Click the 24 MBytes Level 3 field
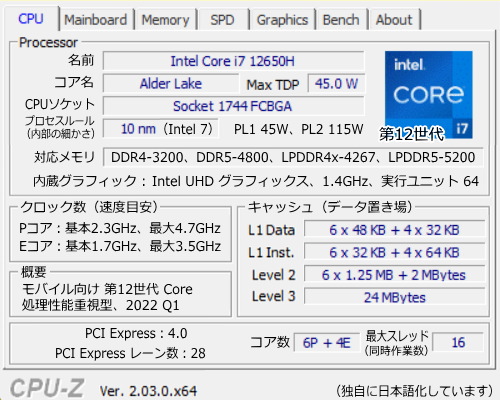This screenshot has height=400, width=500. (394, 297)
